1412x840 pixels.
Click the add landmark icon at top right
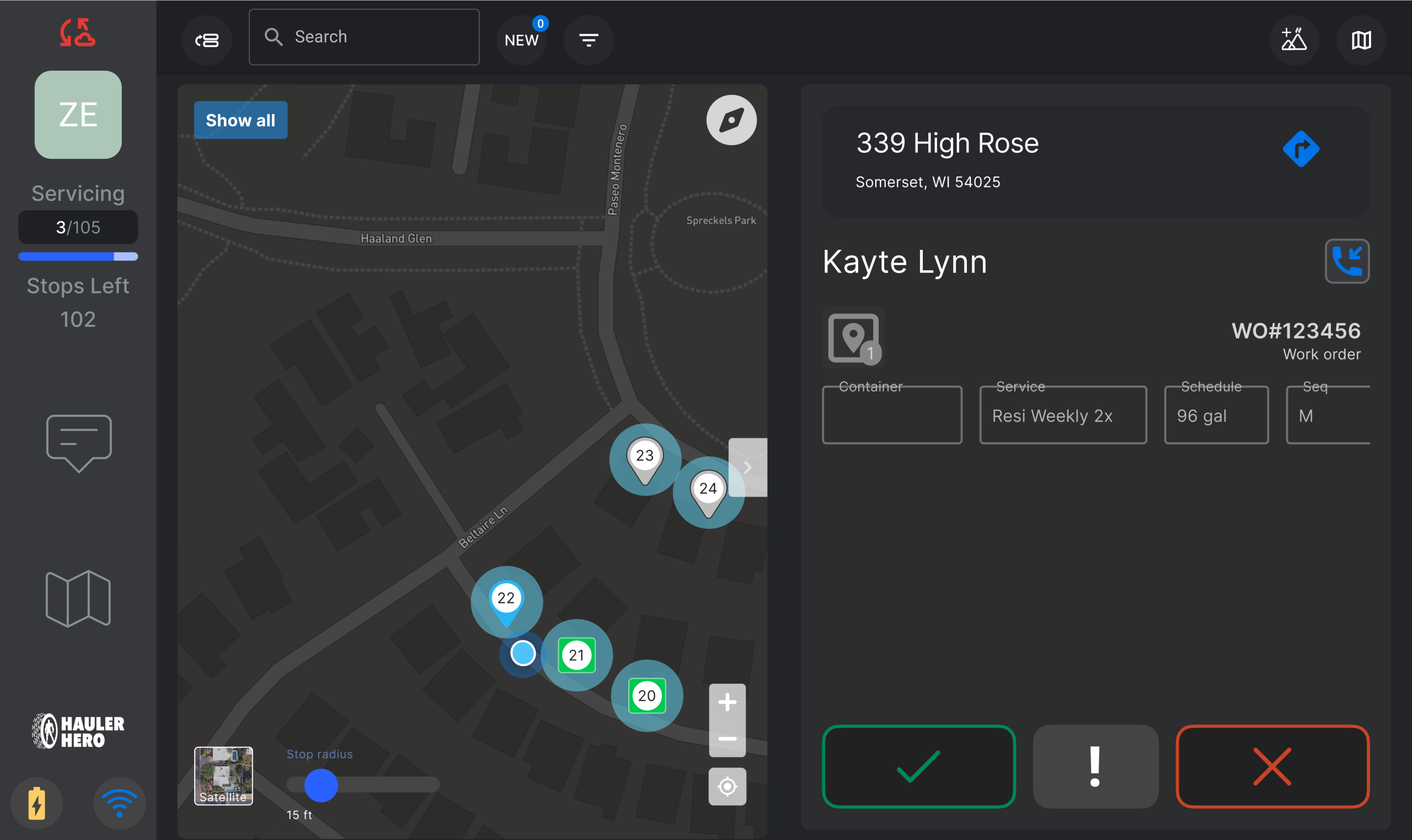(x=1294, y=40)
